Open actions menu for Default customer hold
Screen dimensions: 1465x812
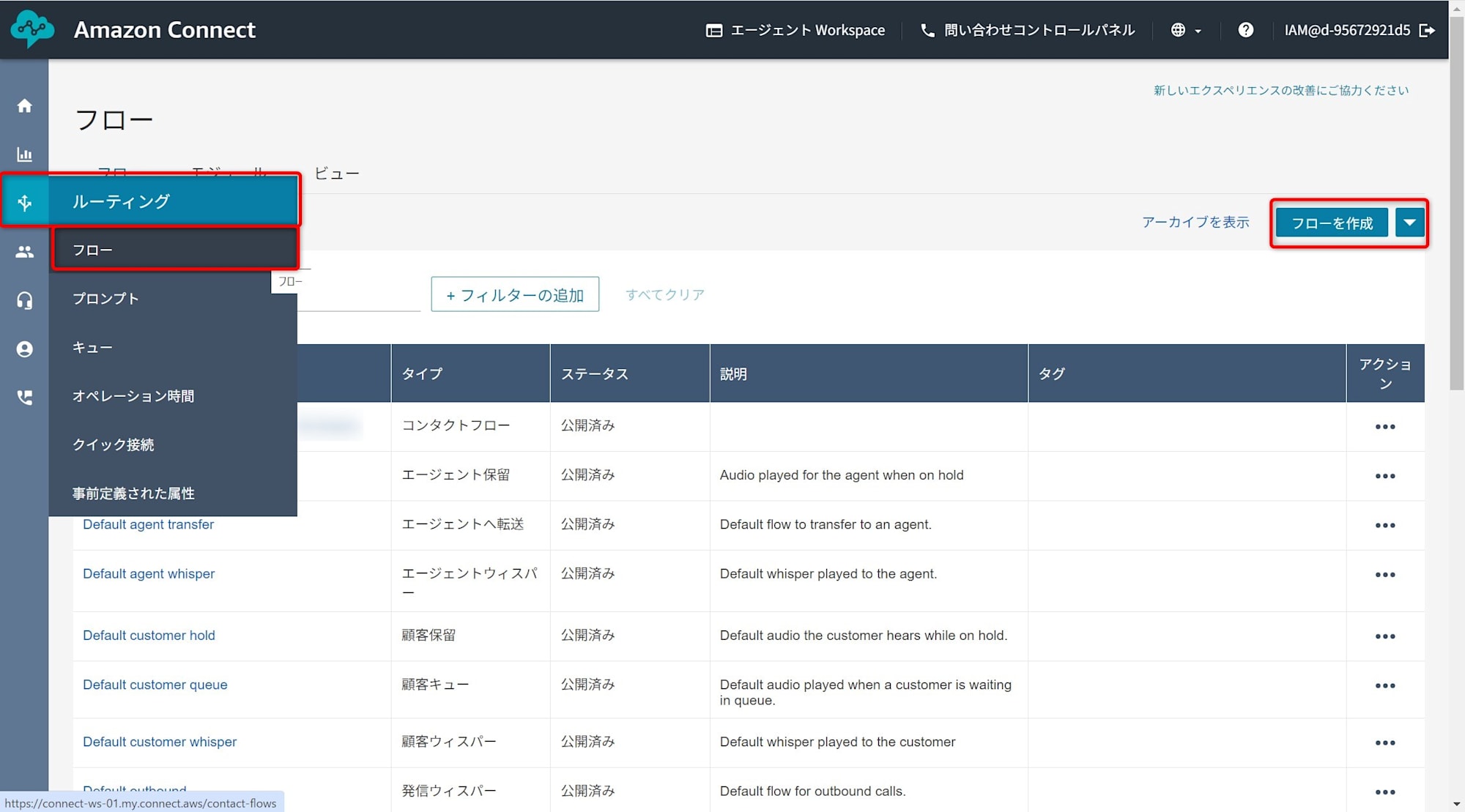[1384, 636]
